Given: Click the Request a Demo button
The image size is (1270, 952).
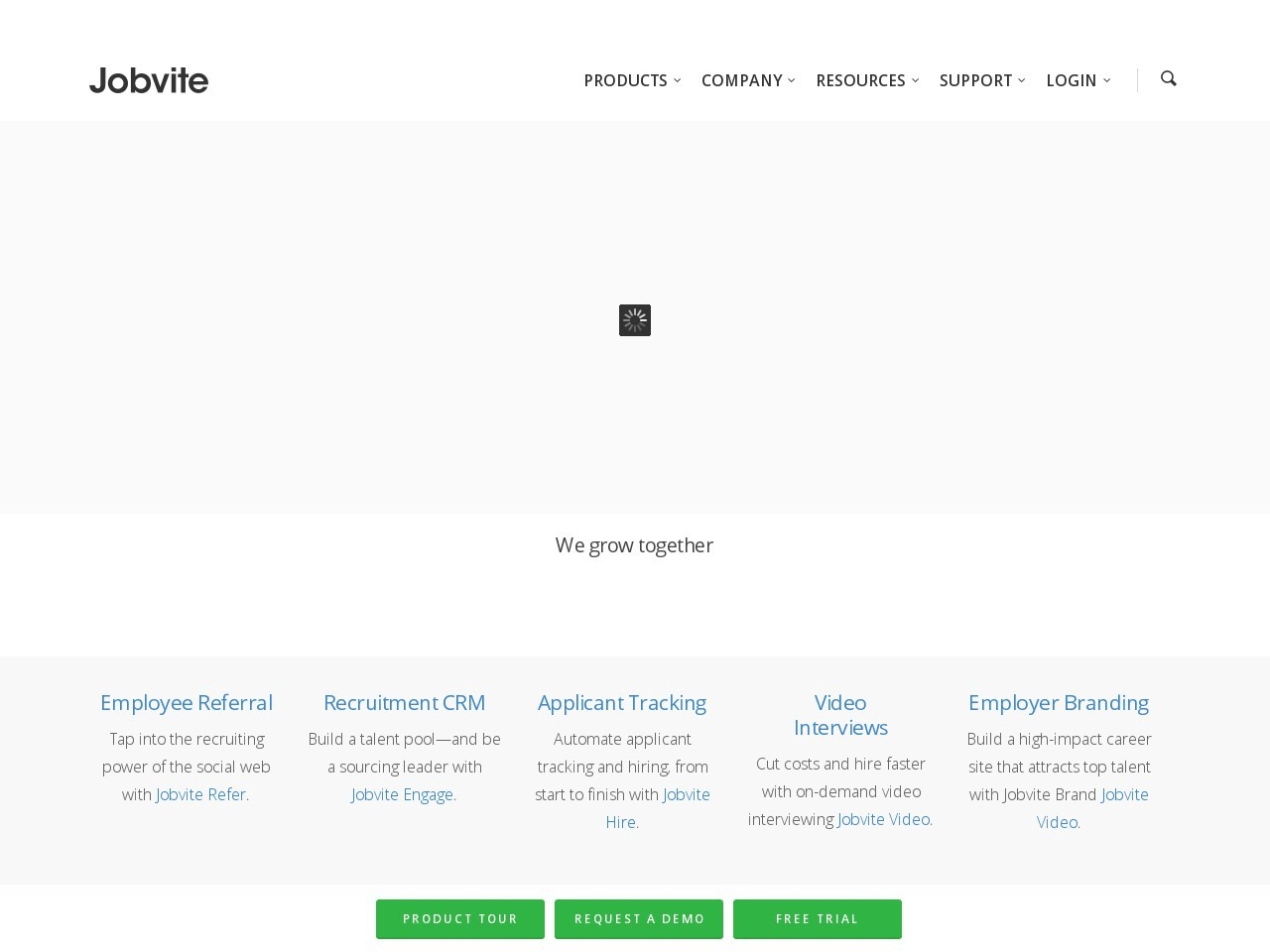Looking at the screenshot, I should pyautogui.click(x=639, y=919).
